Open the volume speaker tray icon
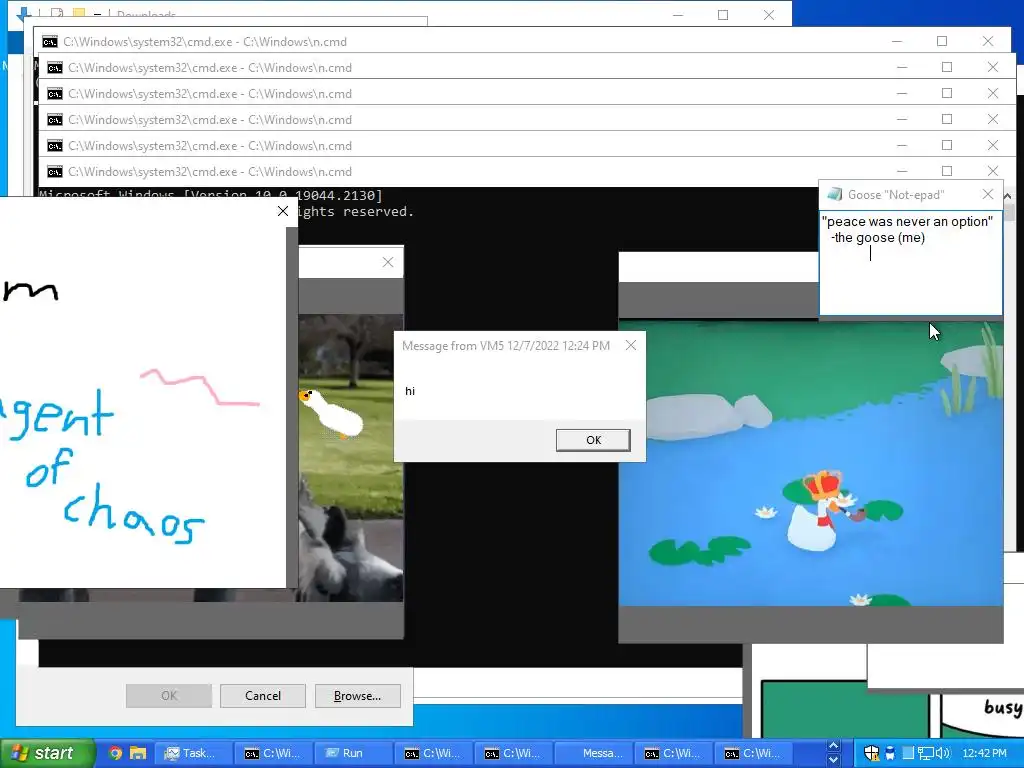This screenshot has width=1024, height=768. pos(942,753)
